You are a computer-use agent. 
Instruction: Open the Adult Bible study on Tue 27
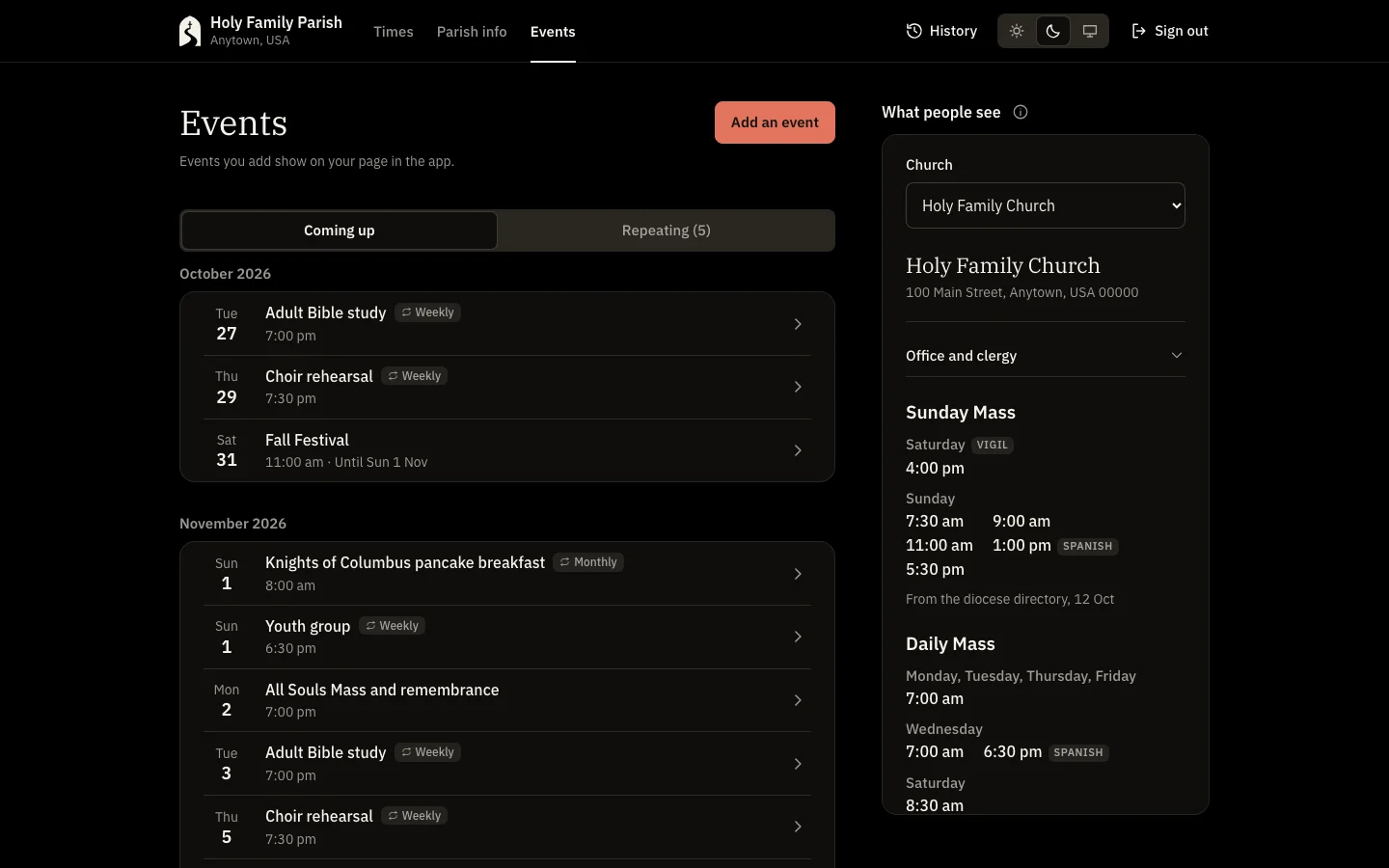pos(507,324)
